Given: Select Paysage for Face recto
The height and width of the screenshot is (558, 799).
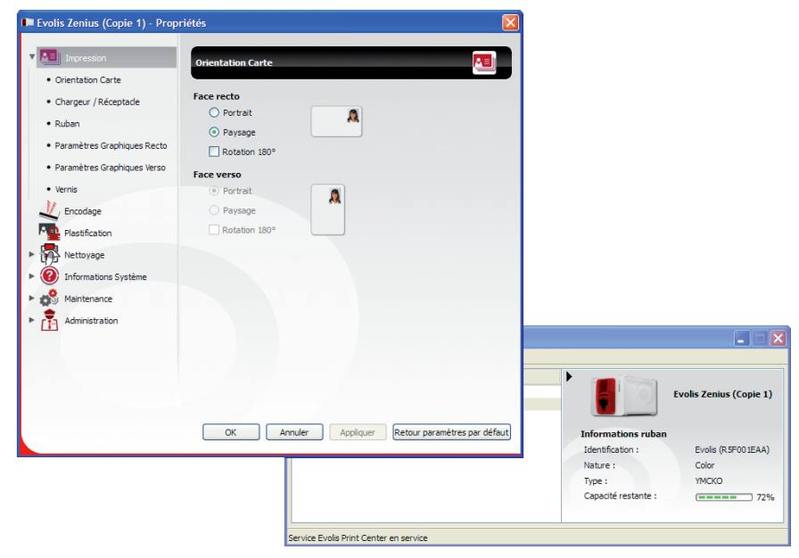Looking at the screenshot, I should point(214,132).
